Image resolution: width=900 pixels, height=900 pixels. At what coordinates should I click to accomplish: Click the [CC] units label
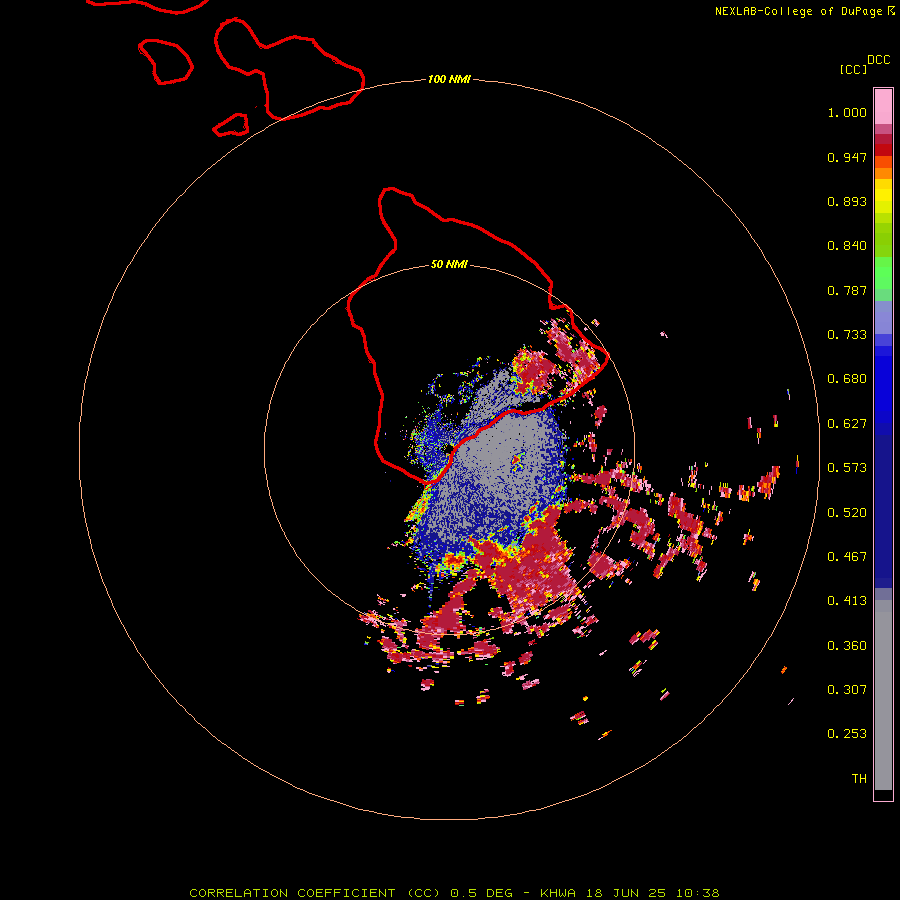tap(854, 69)
